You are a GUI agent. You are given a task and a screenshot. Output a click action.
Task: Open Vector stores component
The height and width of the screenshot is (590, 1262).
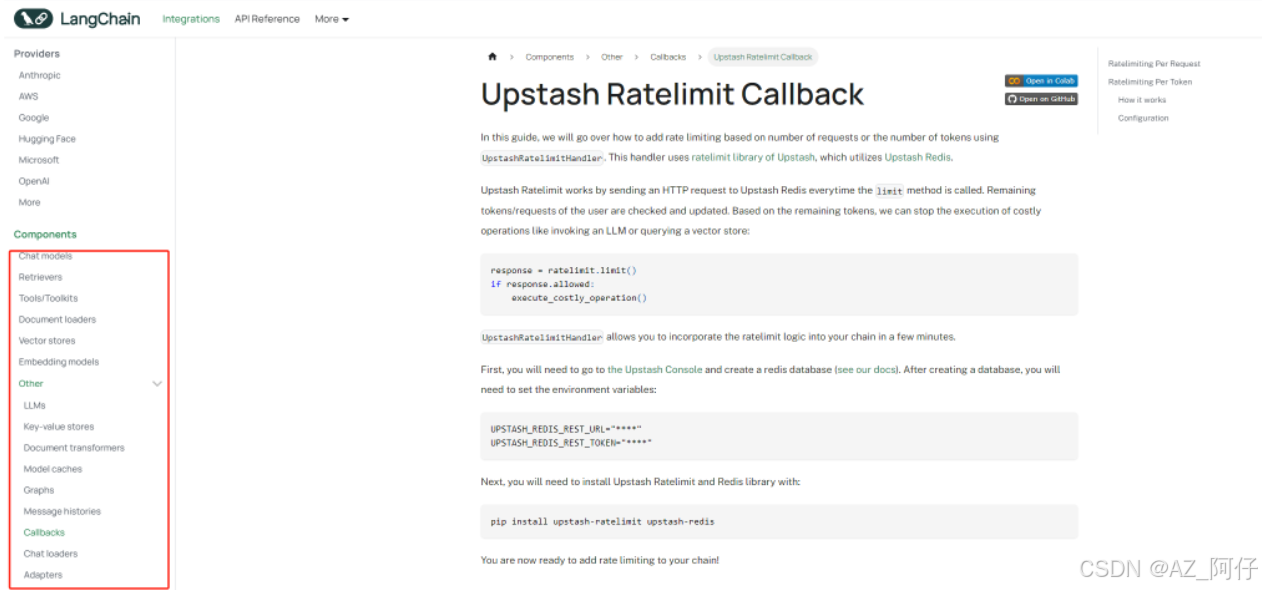pyautogui.click(x=47, y=340)
